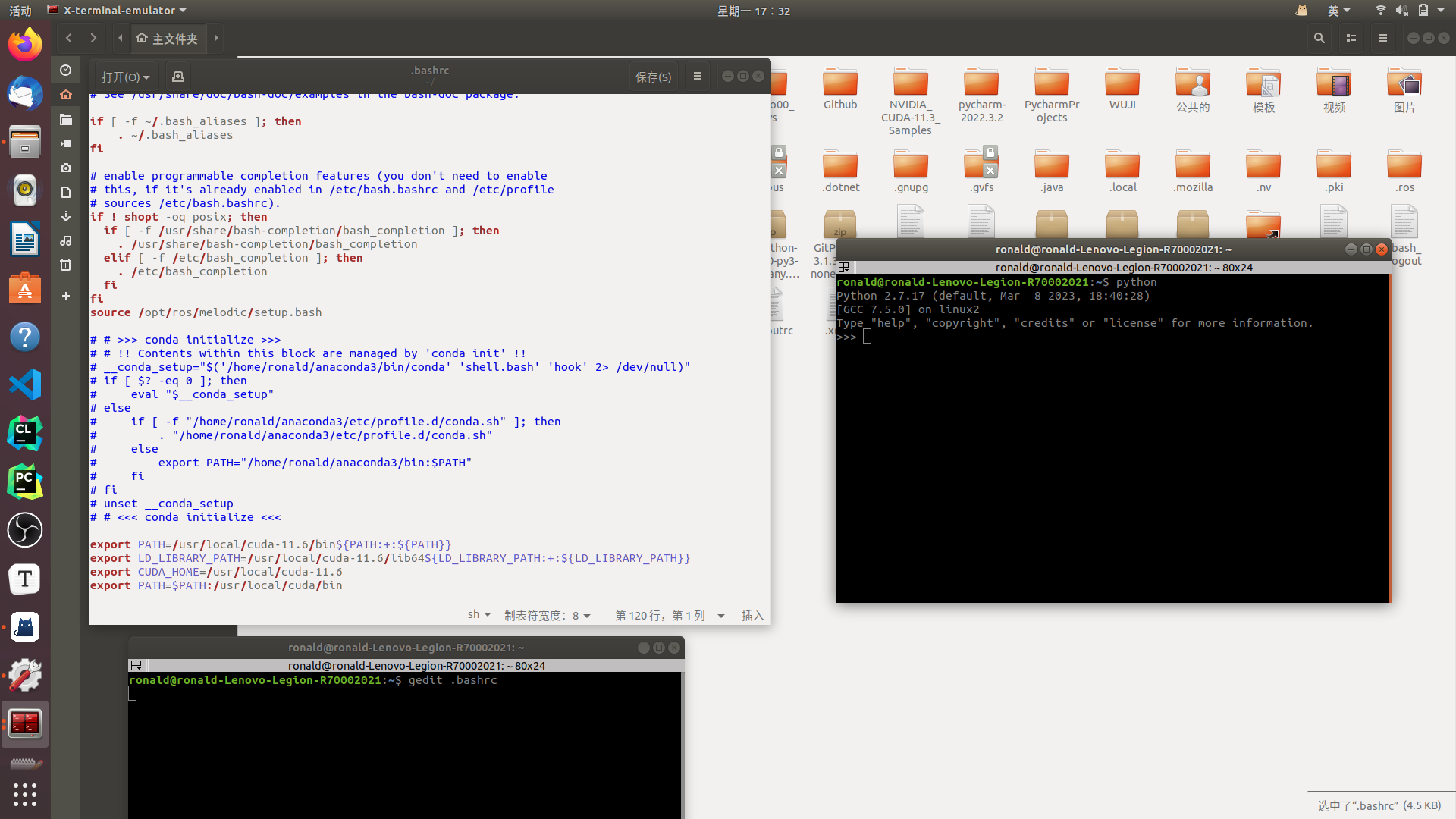
Task: Open PyCharm from the dock
Action: (x=25, y=482)
